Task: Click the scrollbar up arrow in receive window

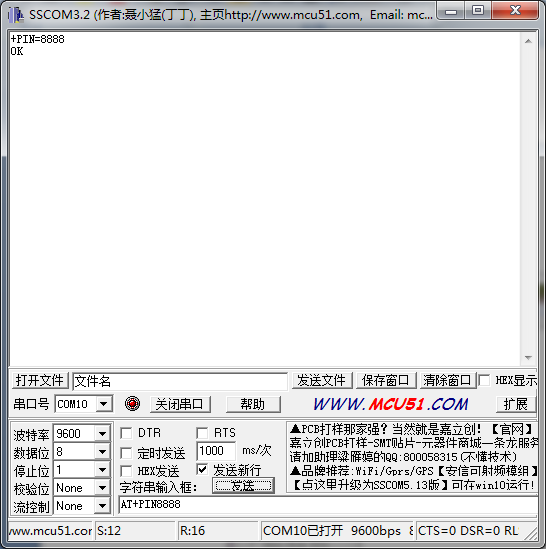Action: click(x=528, y=41)
